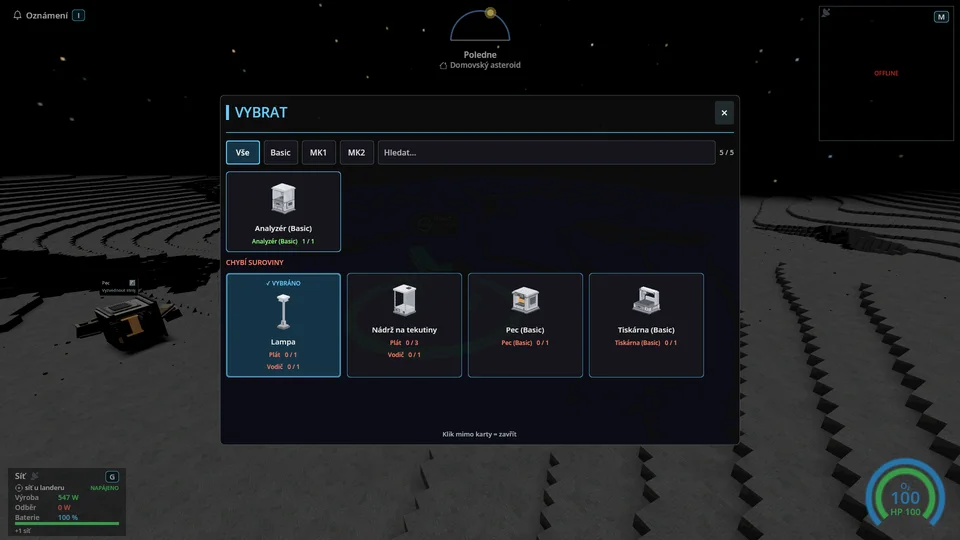Click the 'NAPÁJENO' status label
This screenshot has width=960, height=540.
[105, 488]
